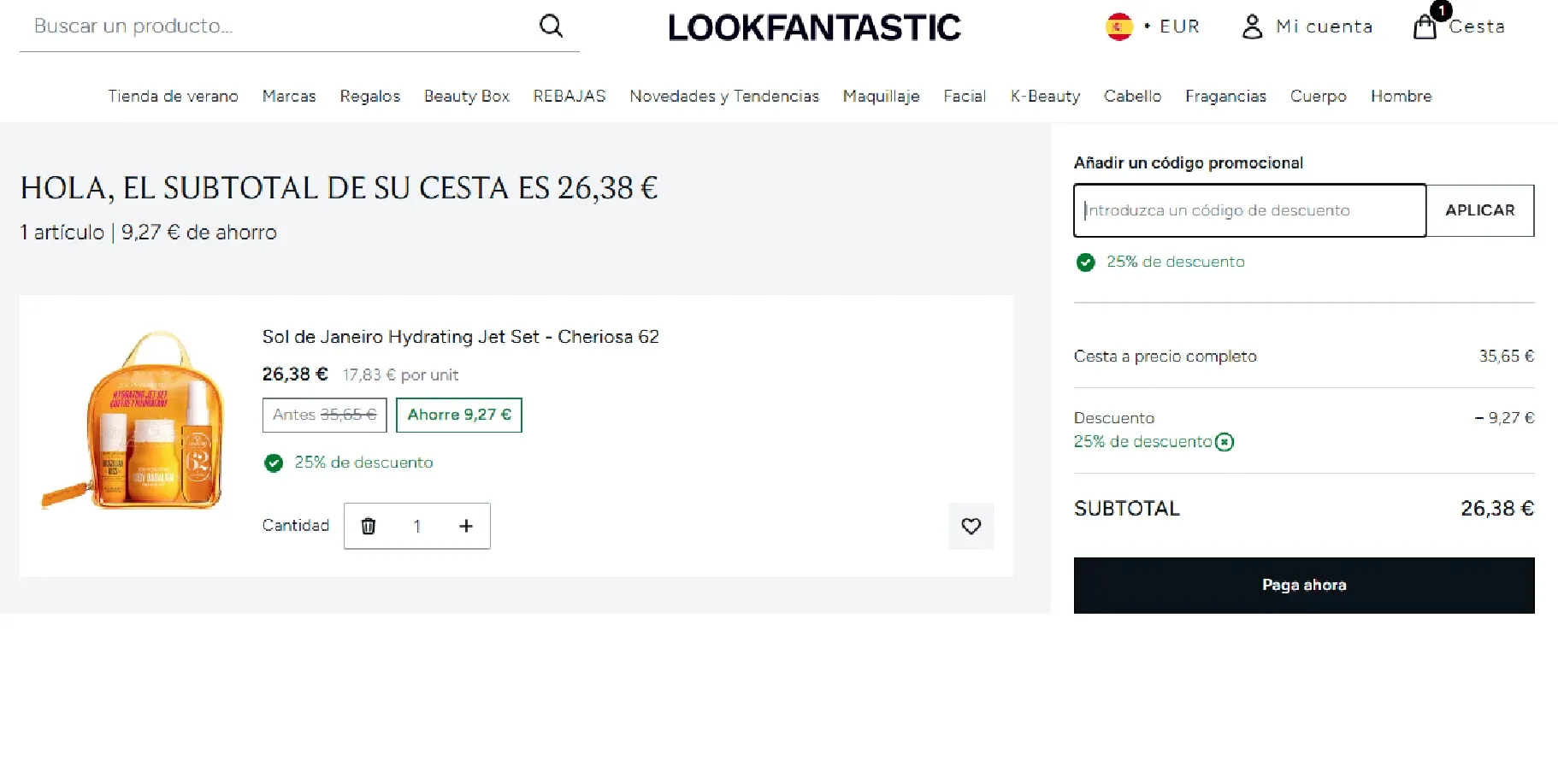1558x784 pixels.
Task: Open the Maquillaje menu
Action: [x=882, y=97]
